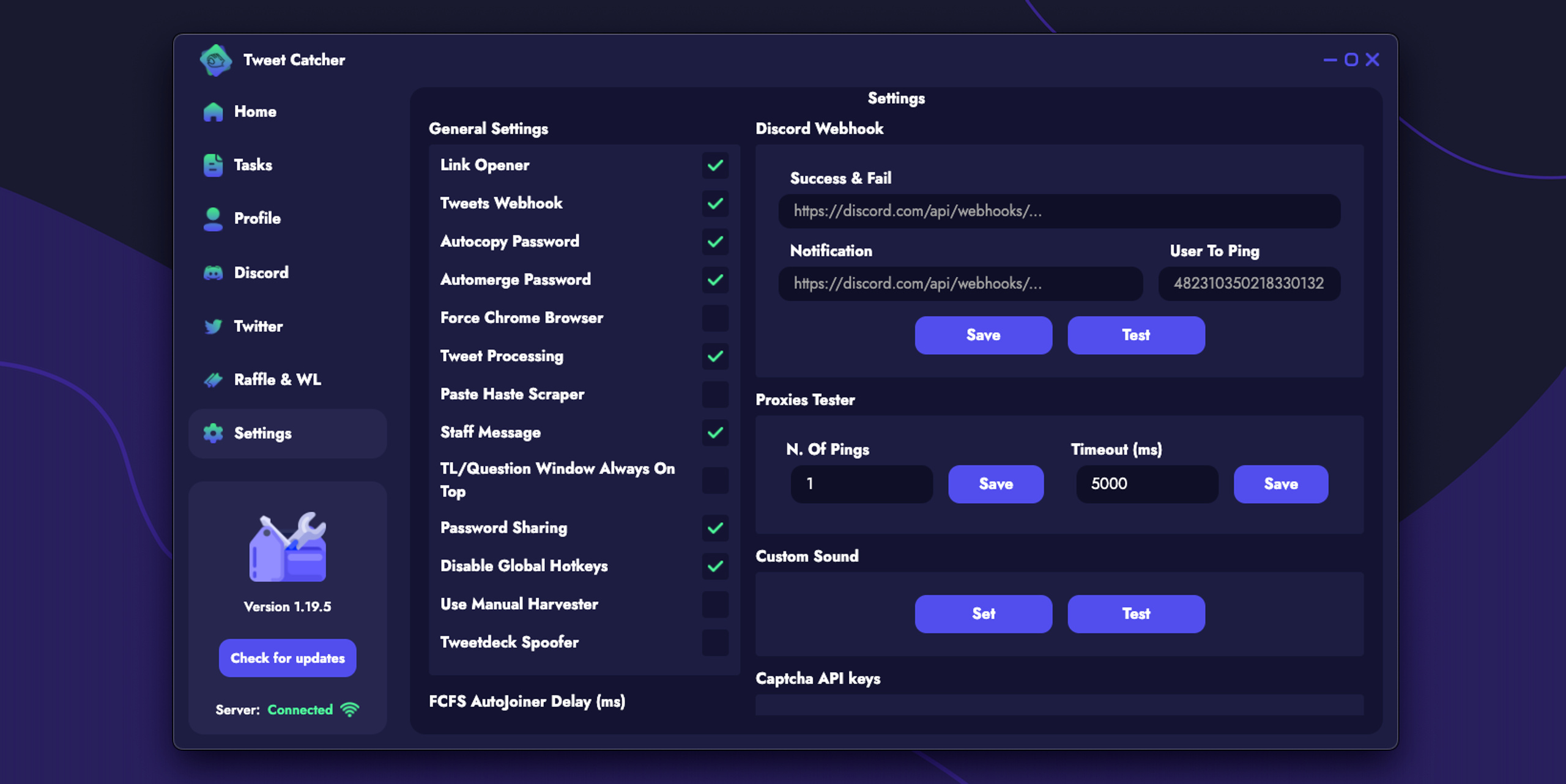Open the Raffle & WL section

pos(288,380)
